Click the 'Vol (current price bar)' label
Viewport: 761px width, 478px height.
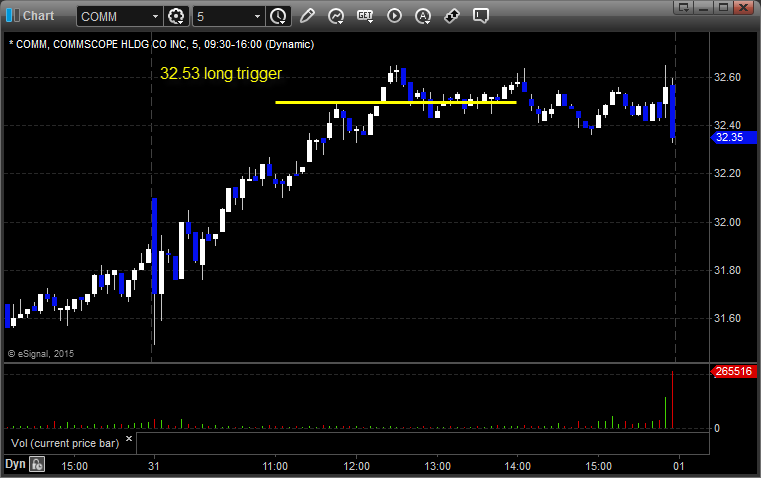(x=65, y=443)
